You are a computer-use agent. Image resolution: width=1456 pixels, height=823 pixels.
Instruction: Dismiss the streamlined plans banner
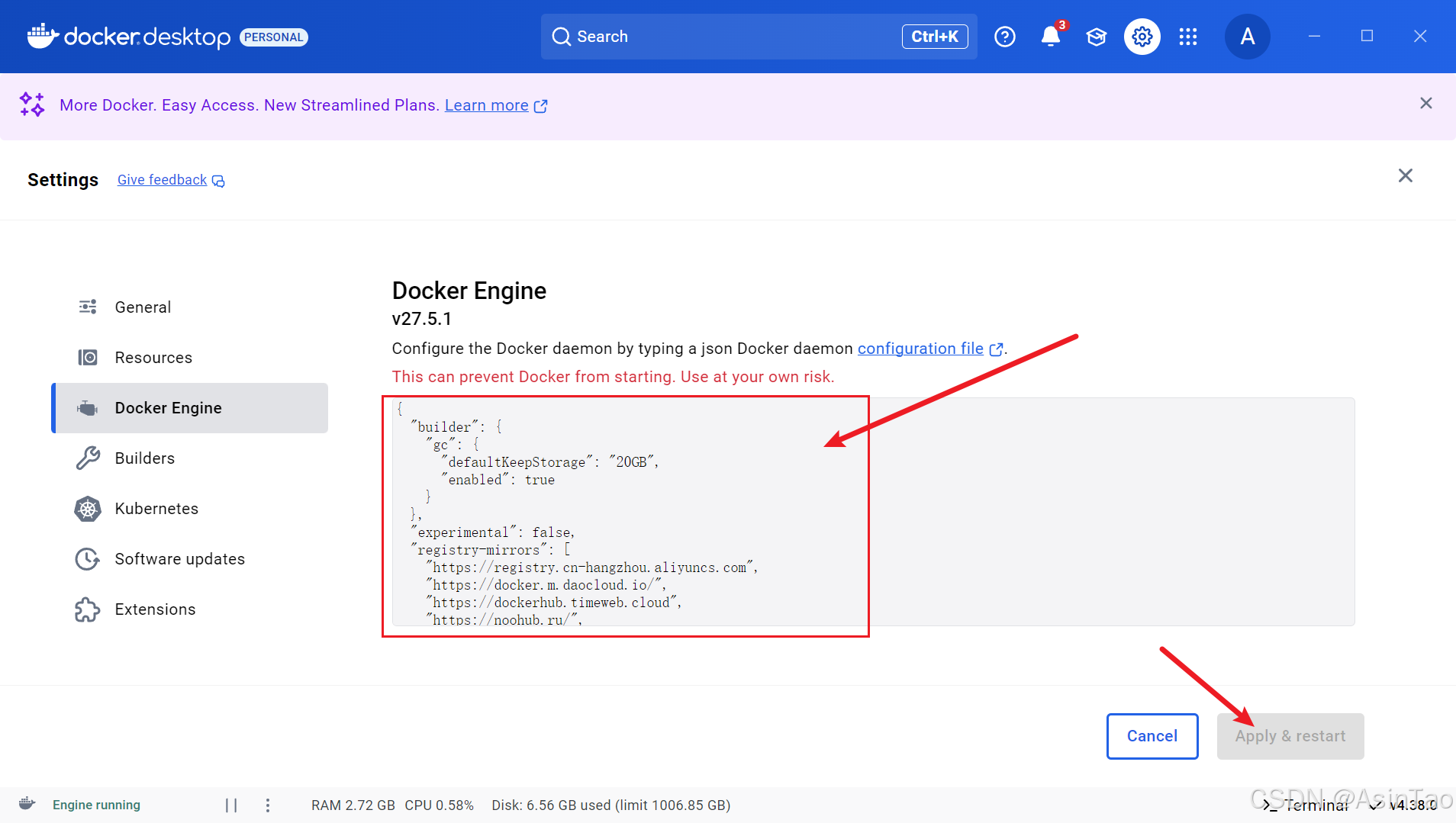(x=1425, y=103)
